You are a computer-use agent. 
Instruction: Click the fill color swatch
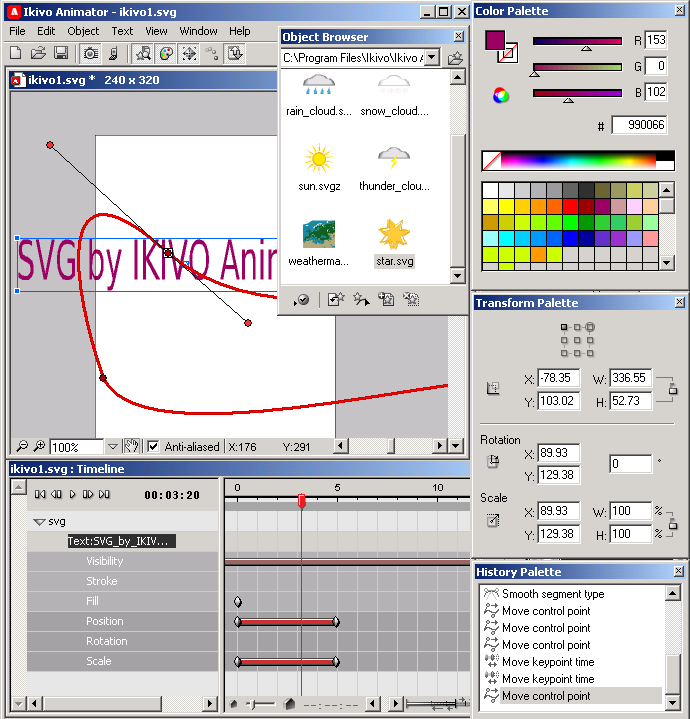(x=495, y=40)
